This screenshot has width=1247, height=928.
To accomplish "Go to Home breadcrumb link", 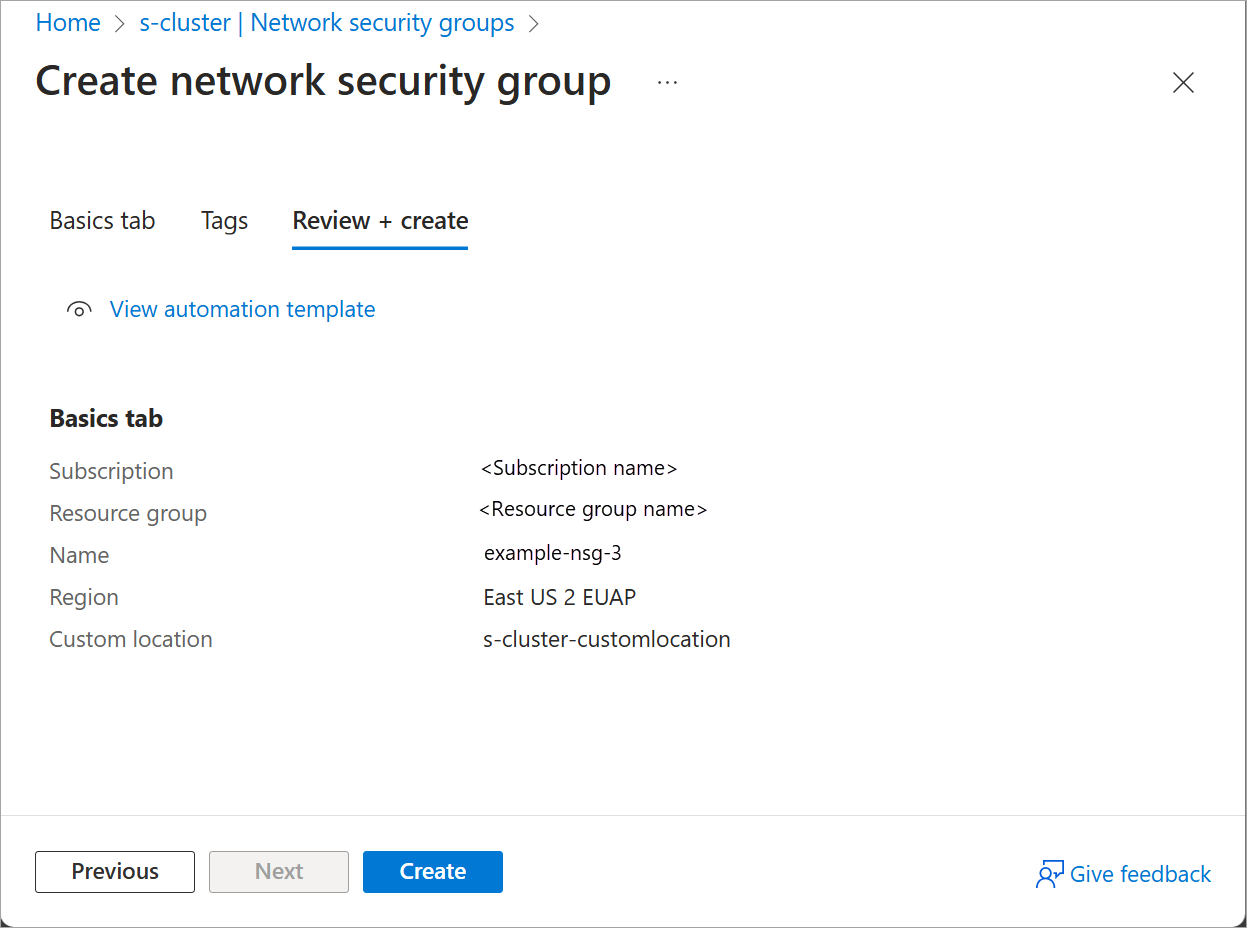I will [x=68, y=23].
